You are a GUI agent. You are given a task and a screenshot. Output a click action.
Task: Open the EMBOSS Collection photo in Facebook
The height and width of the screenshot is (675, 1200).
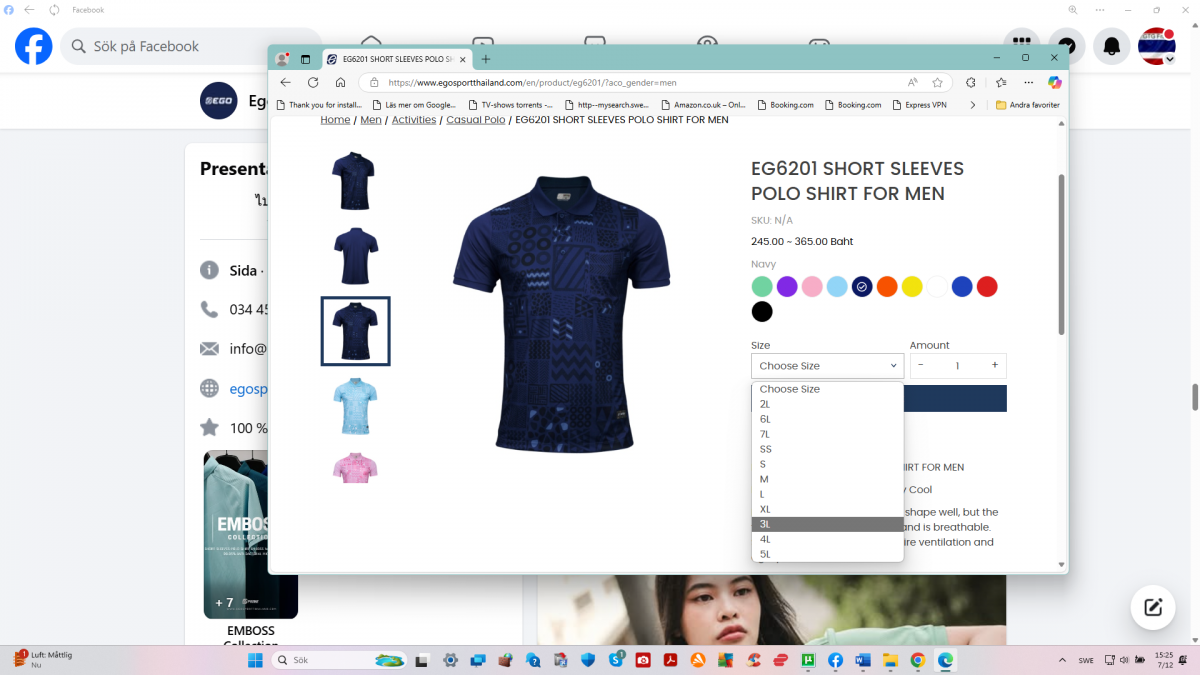click(251, 535)
